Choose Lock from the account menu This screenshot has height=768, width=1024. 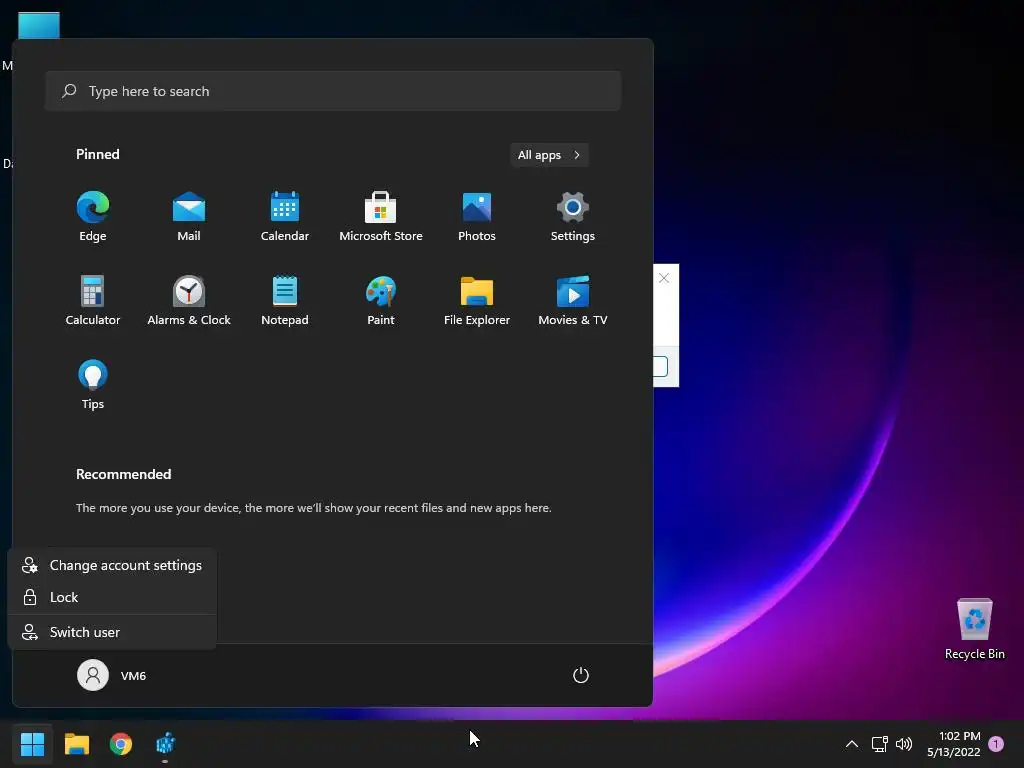[112, 598]
